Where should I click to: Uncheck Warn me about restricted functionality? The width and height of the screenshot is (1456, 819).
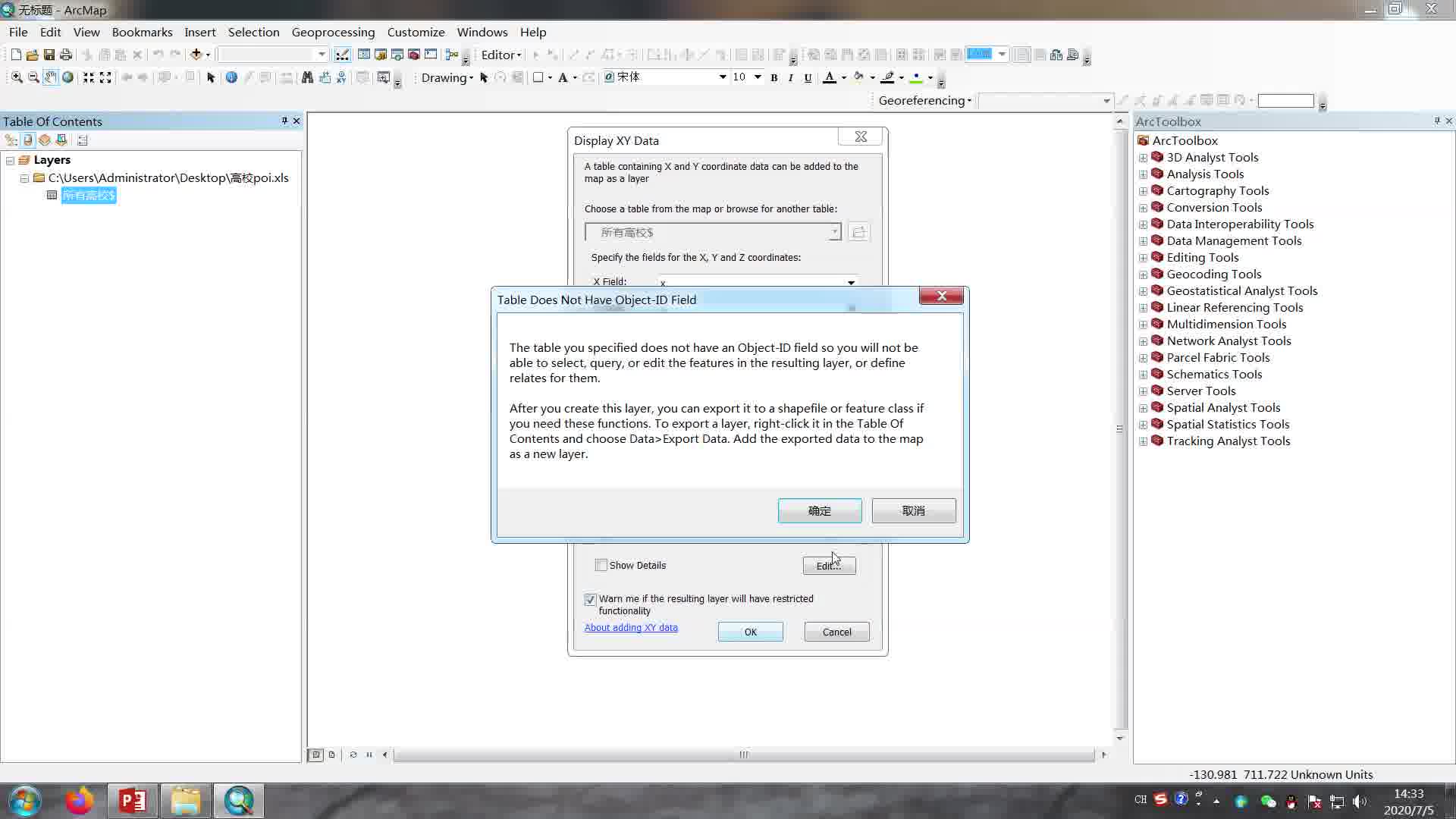click(591, 599)
